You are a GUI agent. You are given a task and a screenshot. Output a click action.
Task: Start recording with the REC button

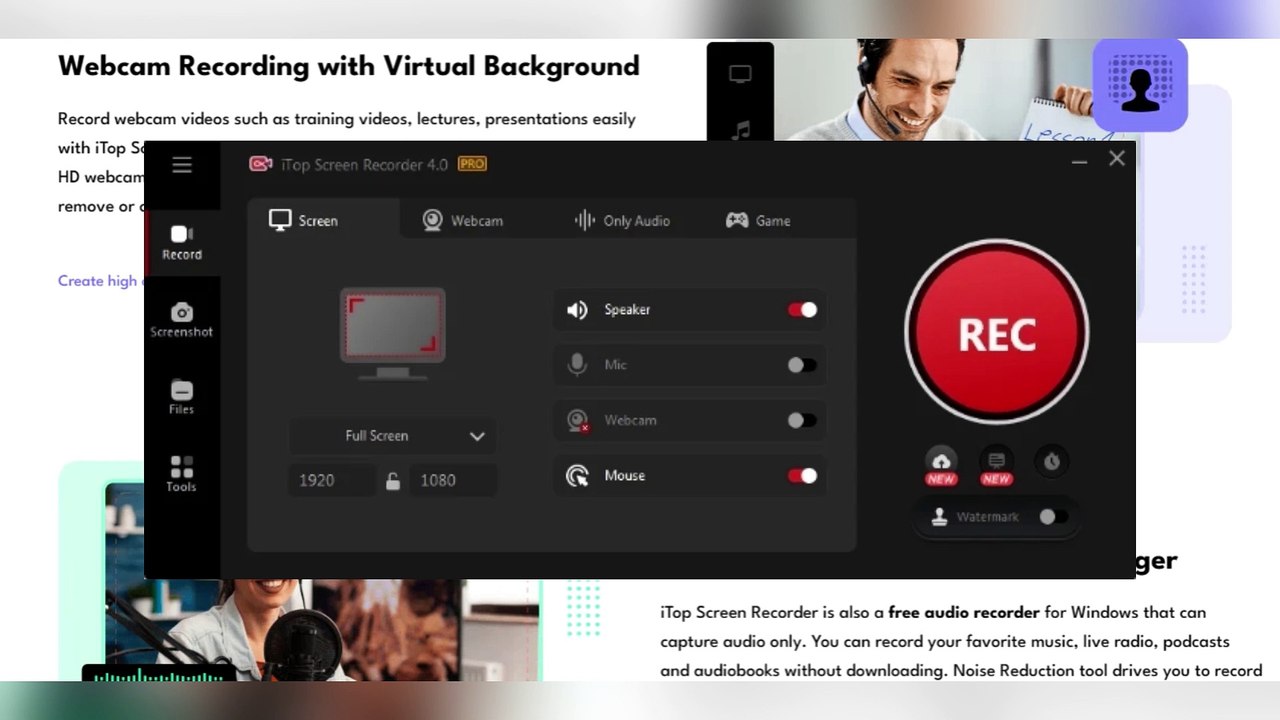click(x=996, y=333)
